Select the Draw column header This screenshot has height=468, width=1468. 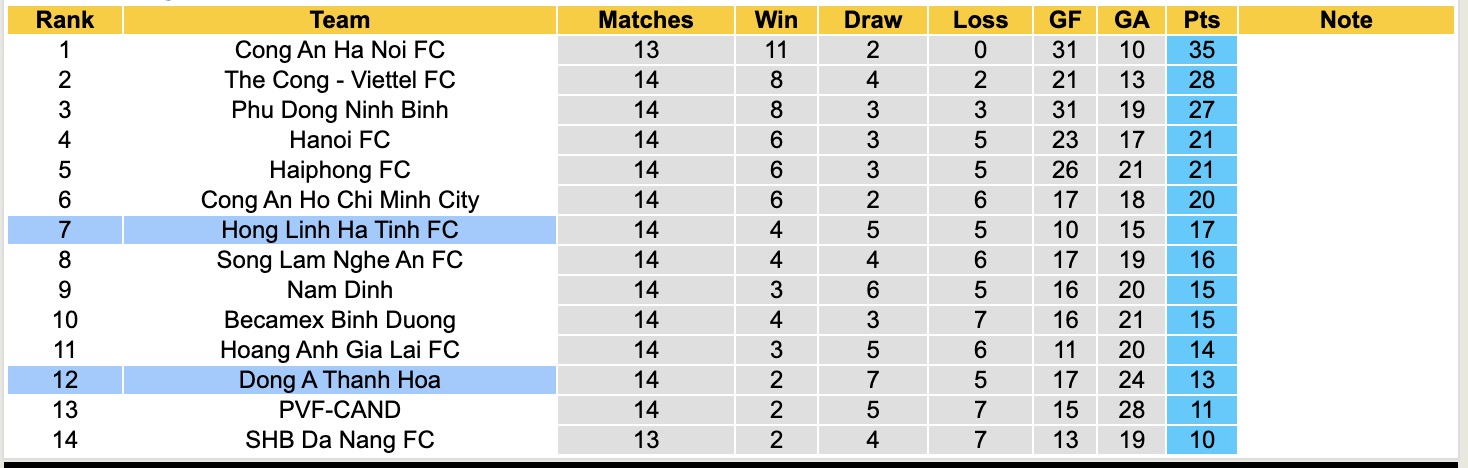tap(872, 20)
